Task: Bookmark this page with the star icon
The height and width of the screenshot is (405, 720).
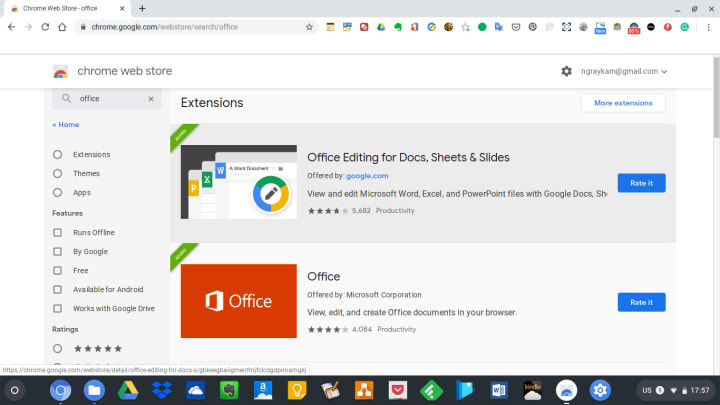Action: (x=309, y=27)
